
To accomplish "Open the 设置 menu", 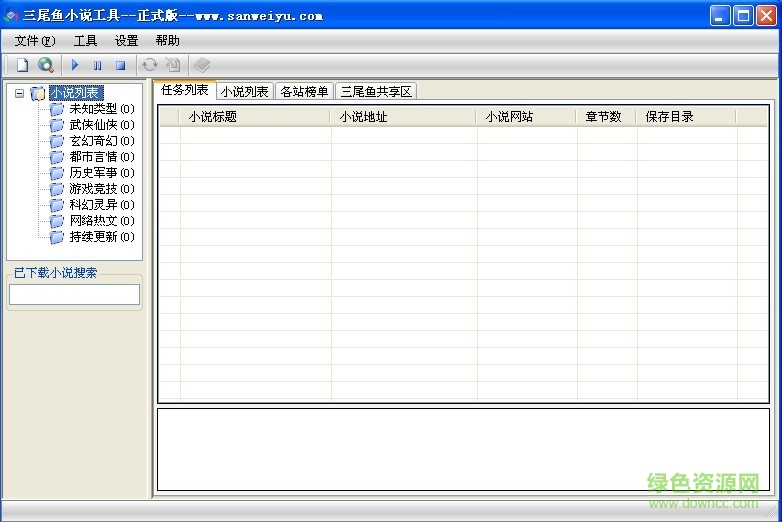I will pyautogui.click(x=126, y=40).
